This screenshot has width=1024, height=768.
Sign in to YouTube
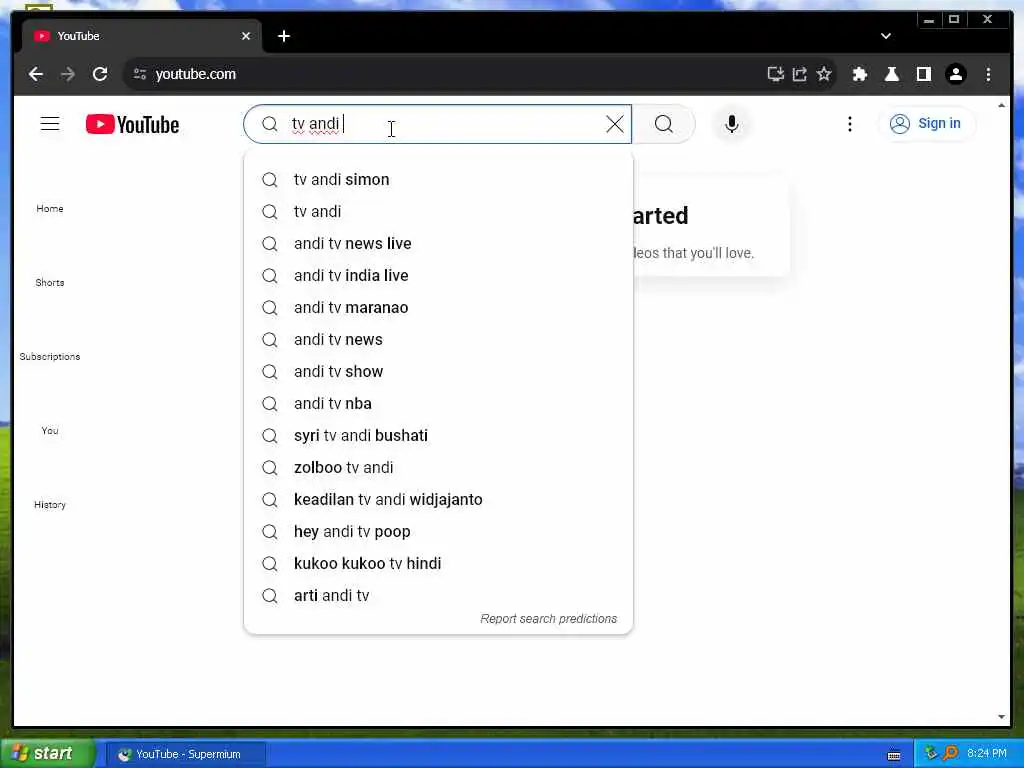click(926, 123)
